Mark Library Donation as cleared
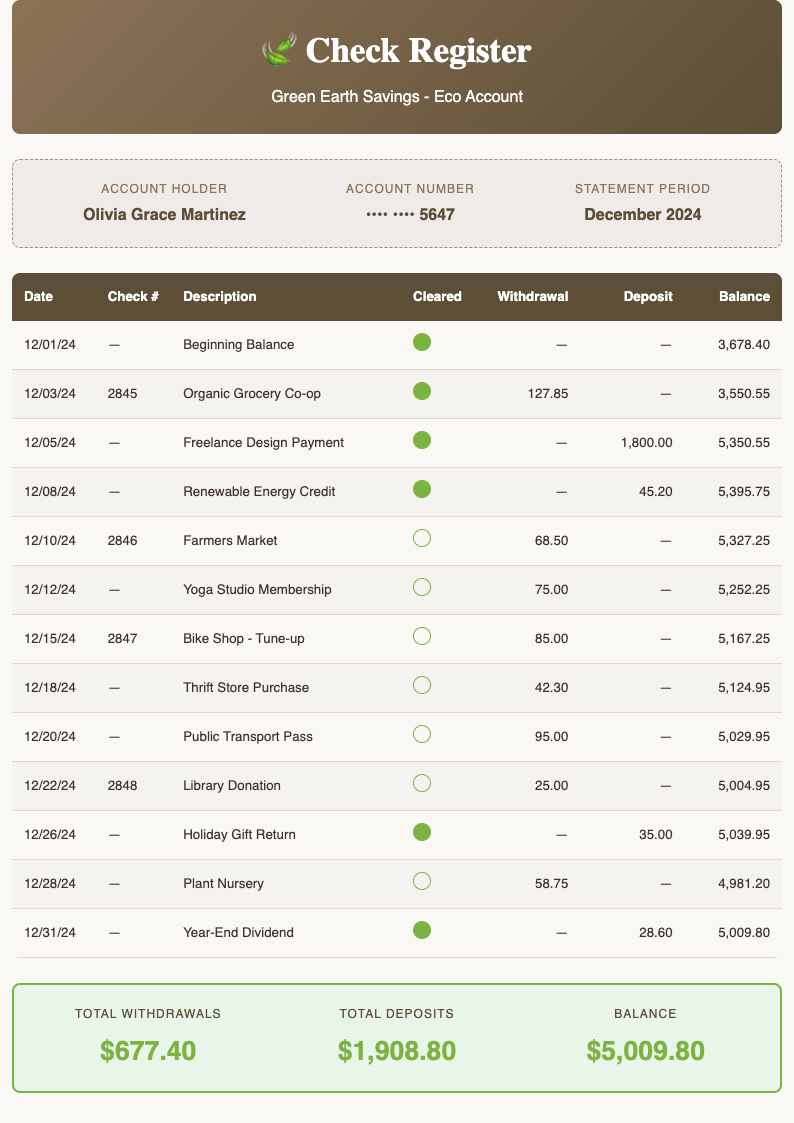 pos(422,783)
